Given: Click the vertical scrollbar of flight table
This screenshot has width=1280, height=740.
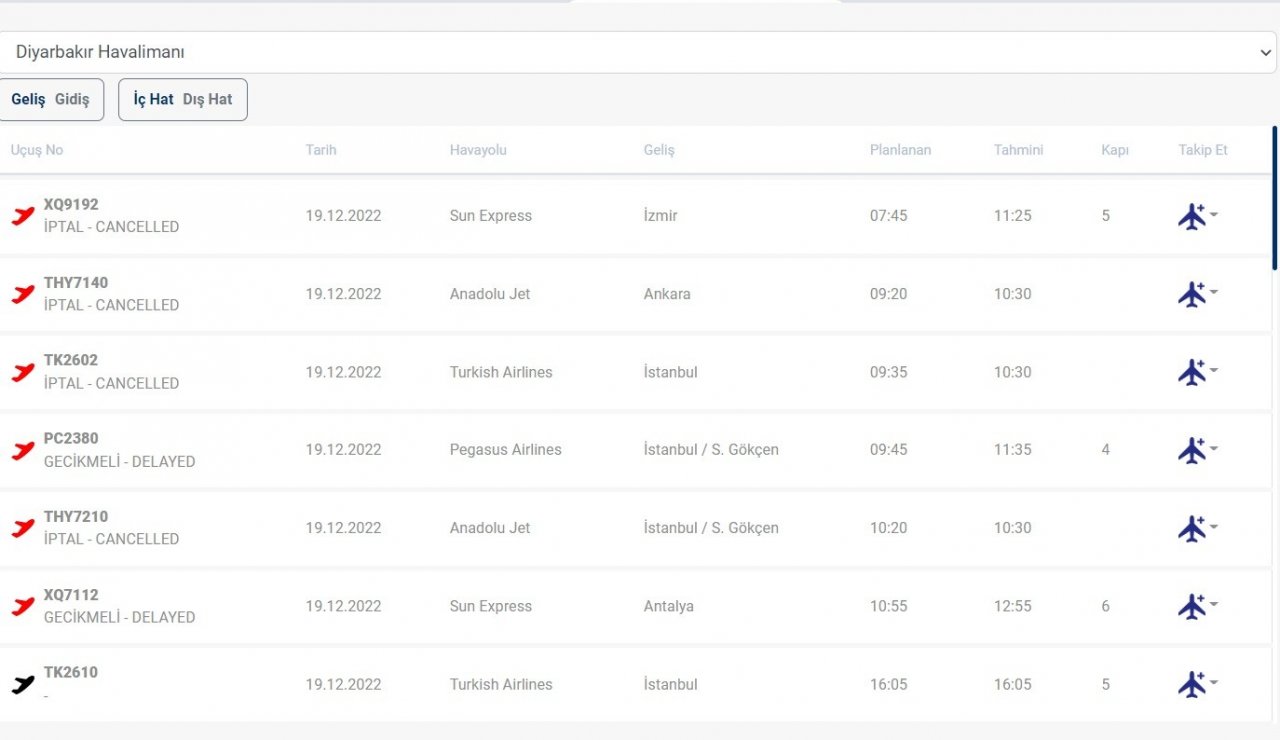Looking at the screenshot, I should 1274,200.
